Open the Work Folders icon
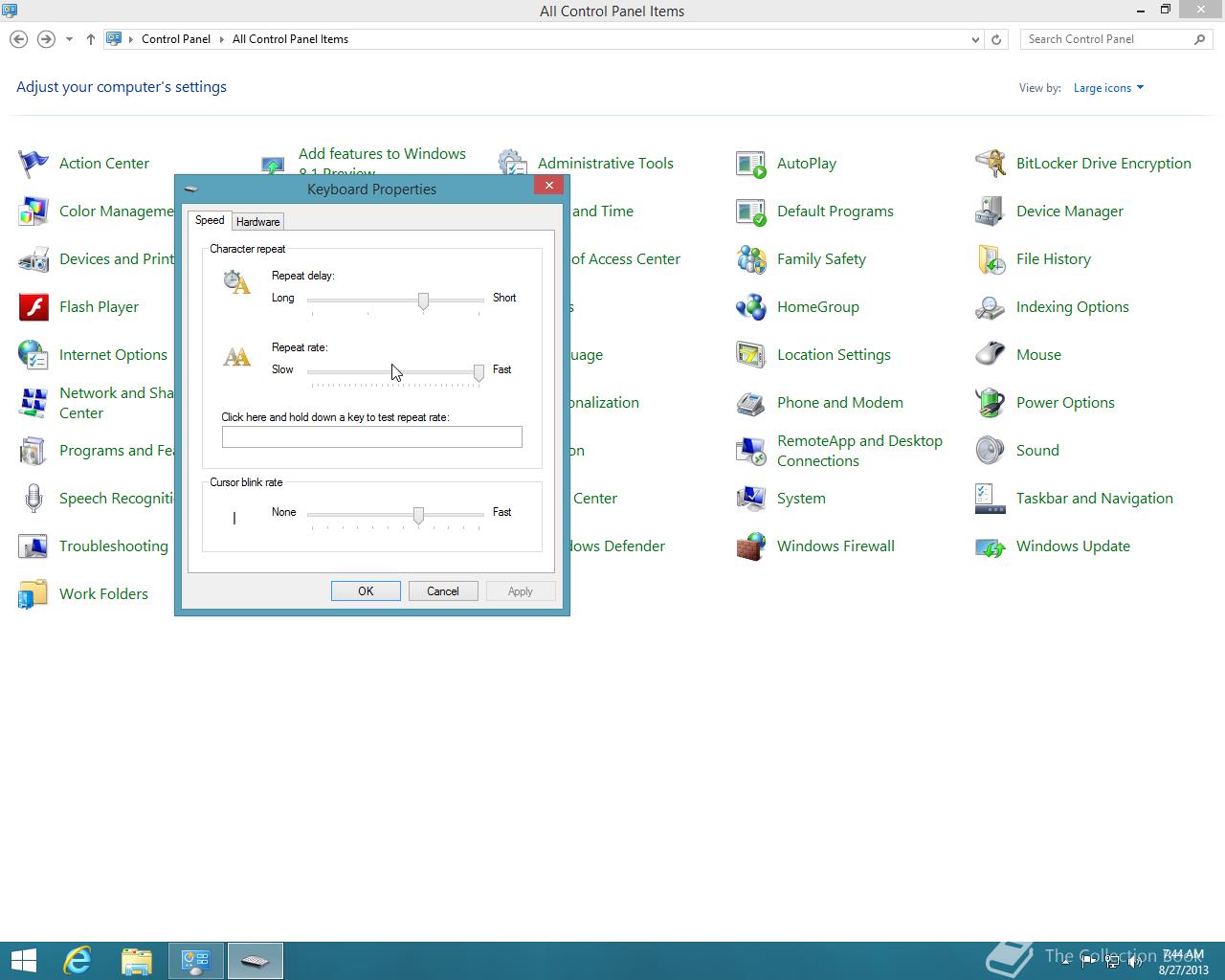Viewport: 1225px width, 980px height. click(x=33, y=594)
